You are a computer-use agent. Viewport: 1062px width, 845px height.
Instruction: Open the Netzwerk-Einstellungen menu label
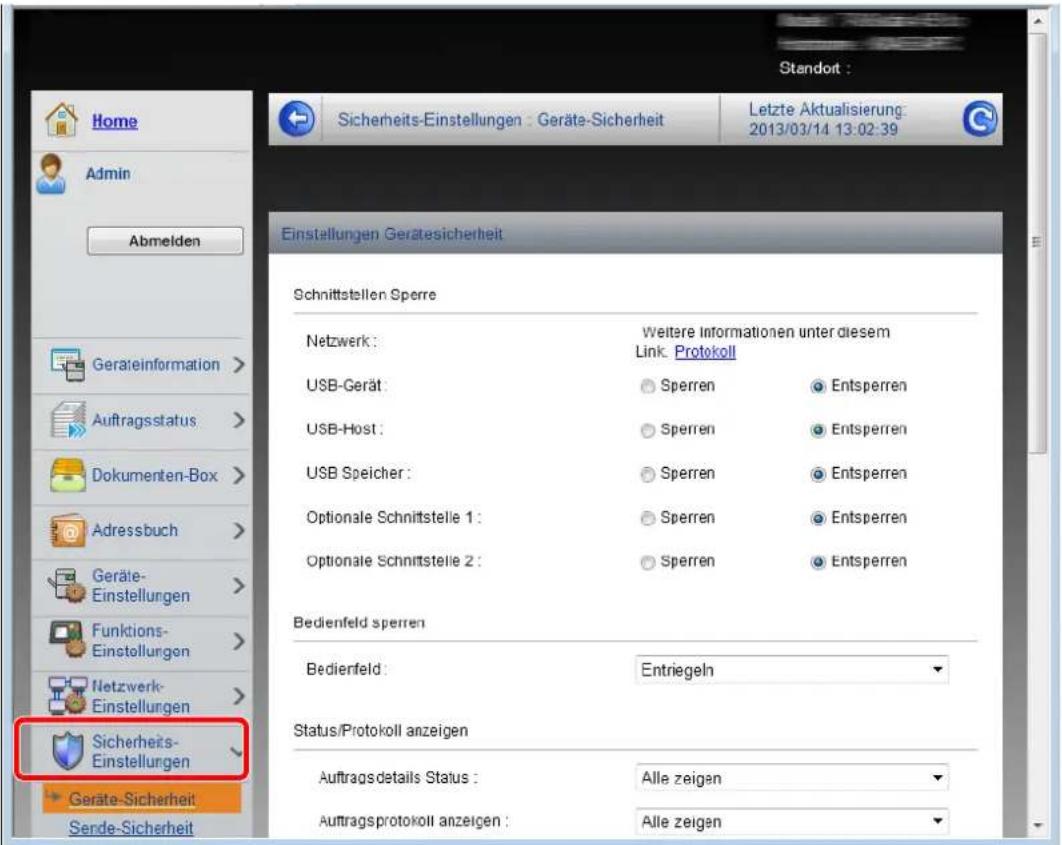141,696
